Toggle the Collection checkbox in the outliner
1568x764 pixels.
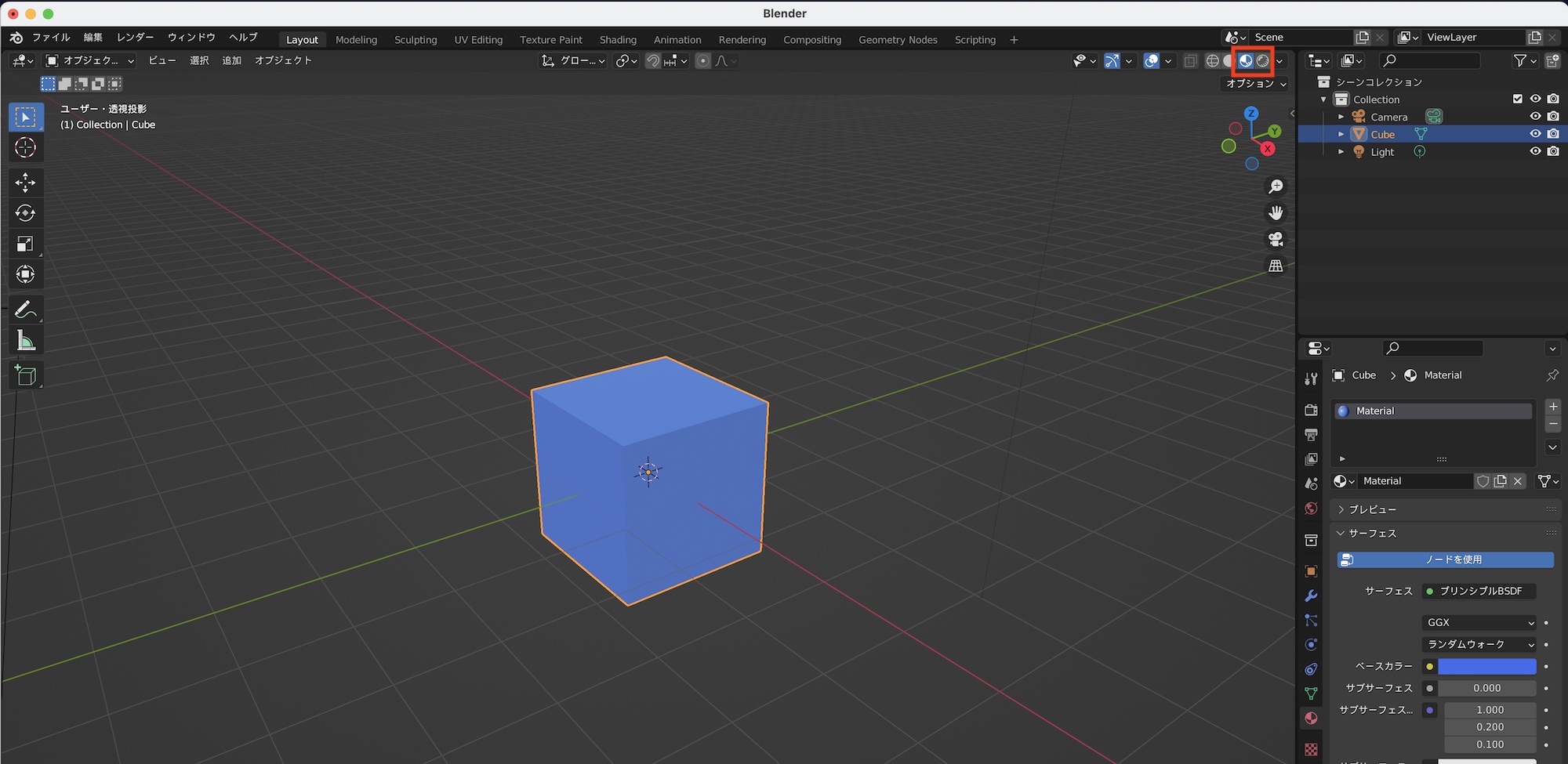tap(1518, 99)
